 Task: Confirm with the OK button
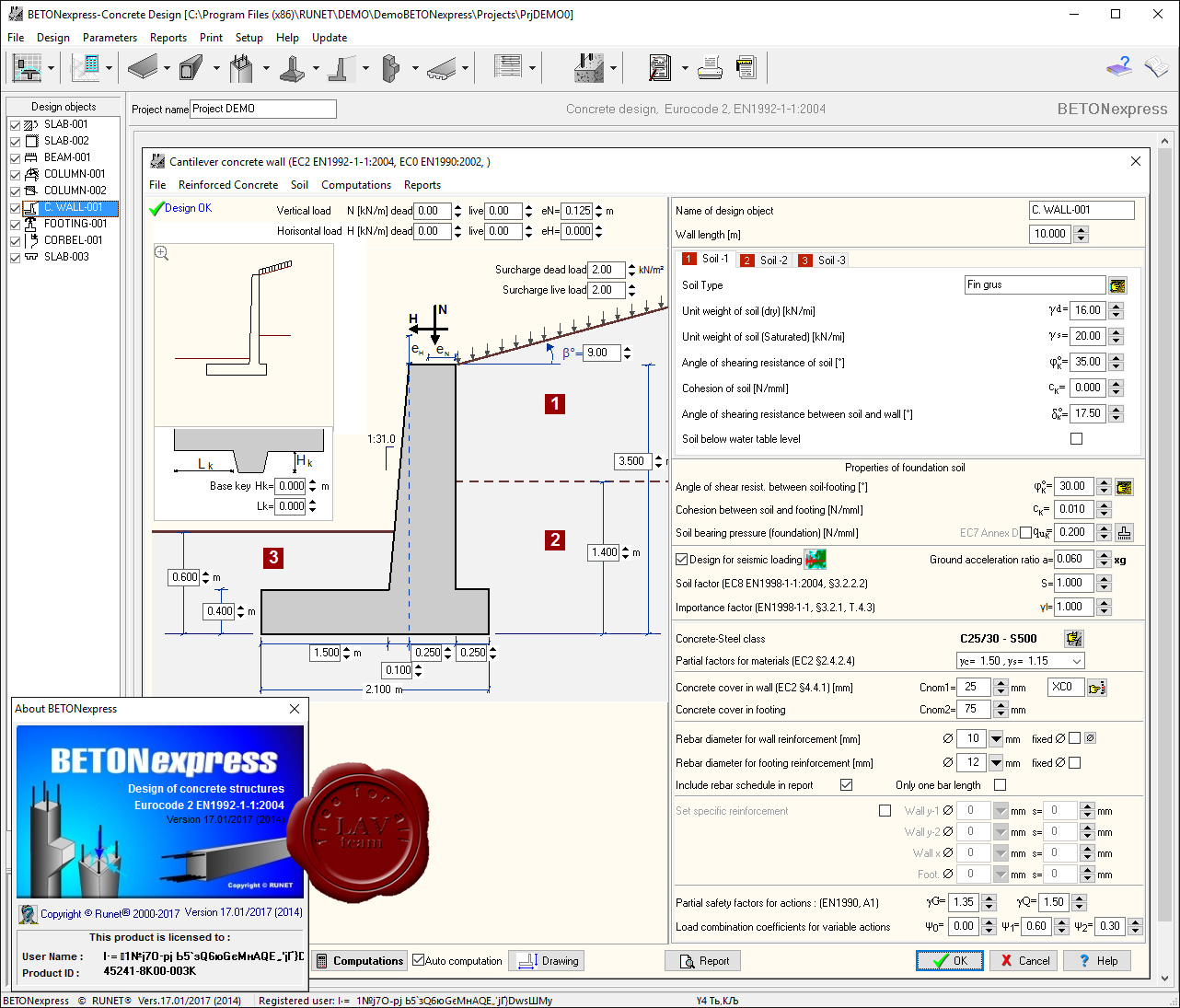pyautogui.click(x=950, y=961)
